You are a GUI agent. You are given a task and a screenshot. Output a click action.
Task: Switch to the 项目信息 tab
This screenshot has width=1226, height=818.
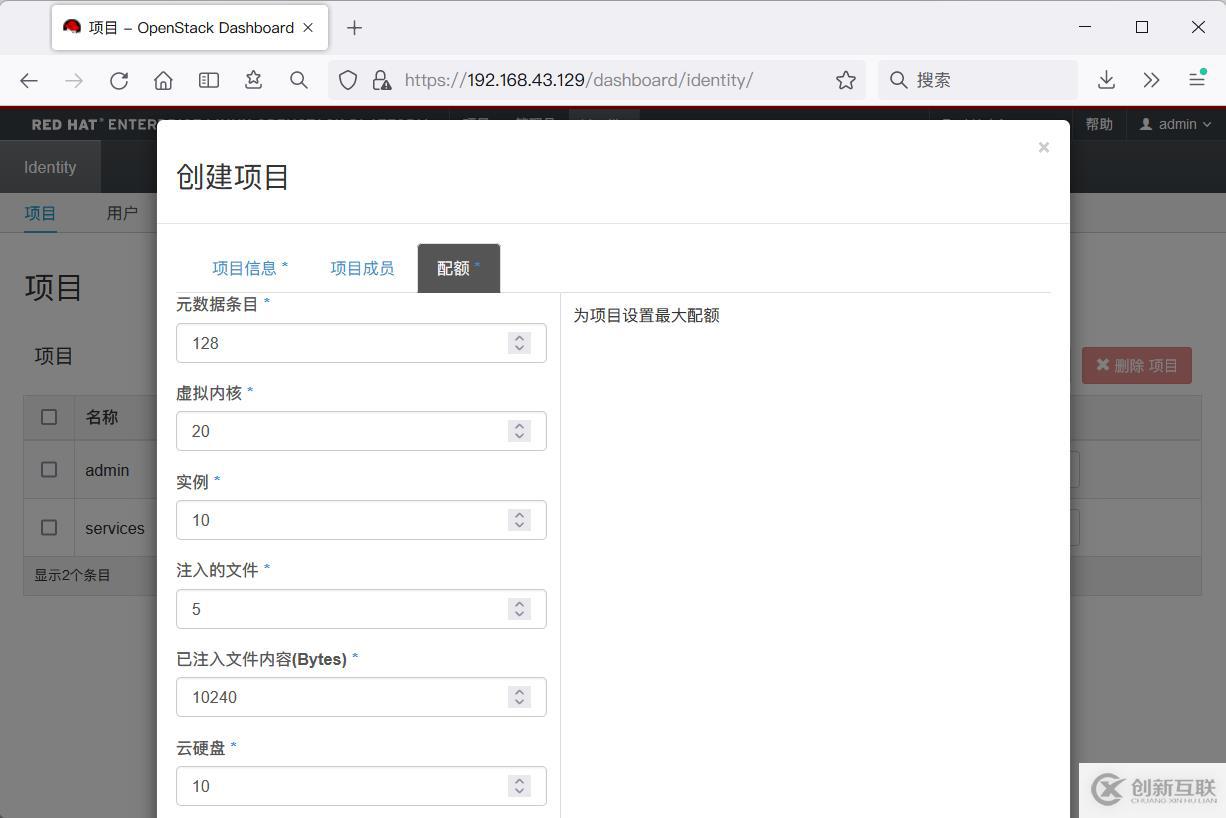[x=249, y=268]
